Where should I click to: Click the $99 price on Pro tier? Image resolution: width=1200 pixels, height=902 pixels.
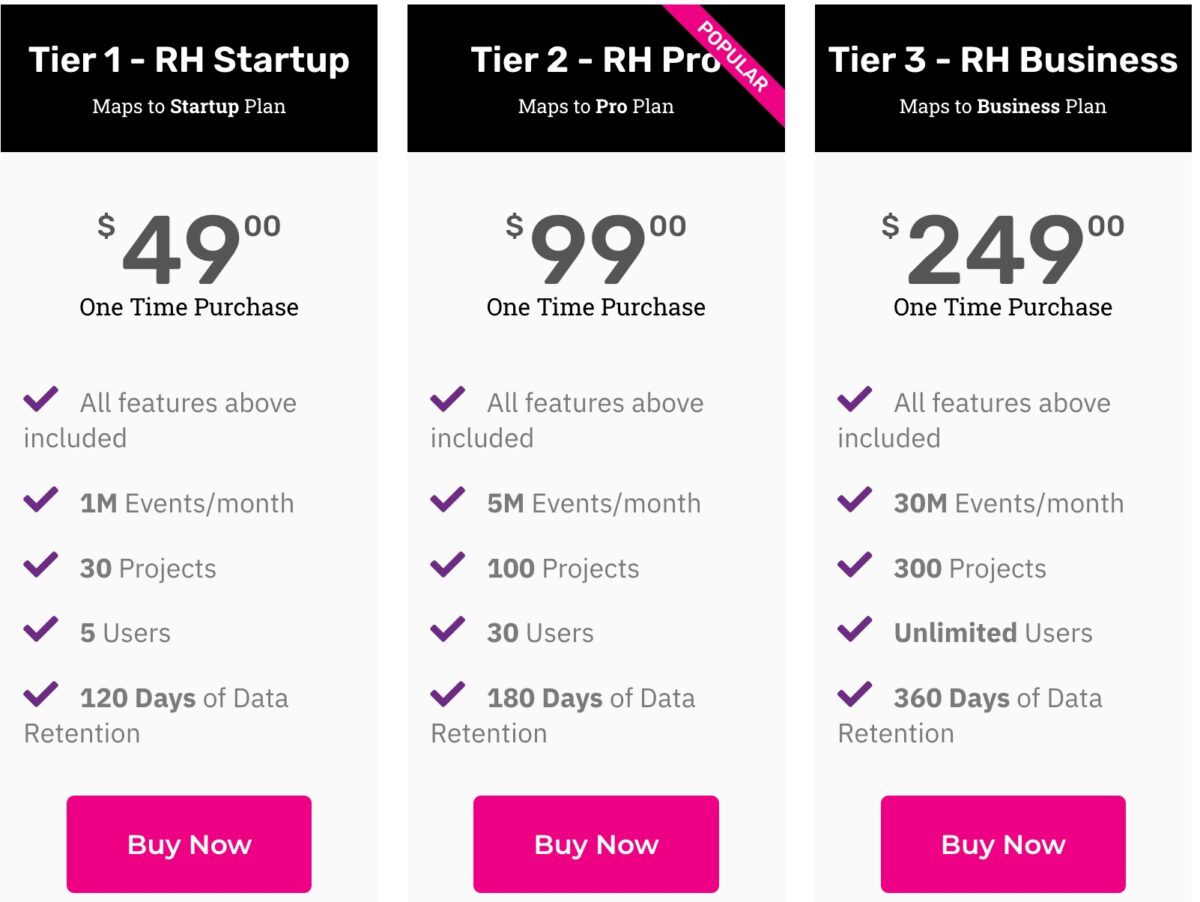(596, 250)
